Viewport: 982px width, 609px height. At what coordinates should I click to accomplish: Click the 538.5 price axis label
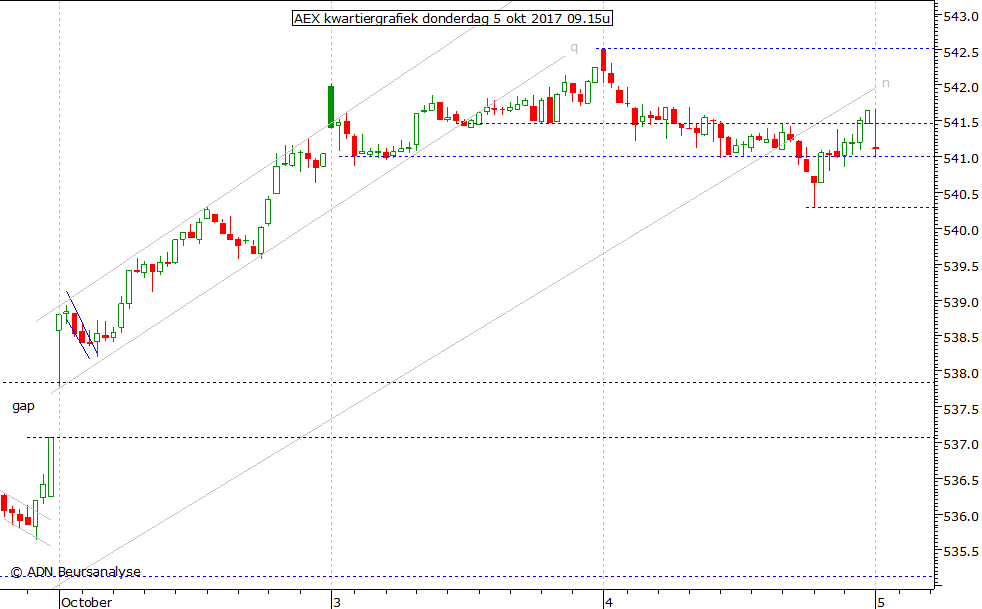960,338
